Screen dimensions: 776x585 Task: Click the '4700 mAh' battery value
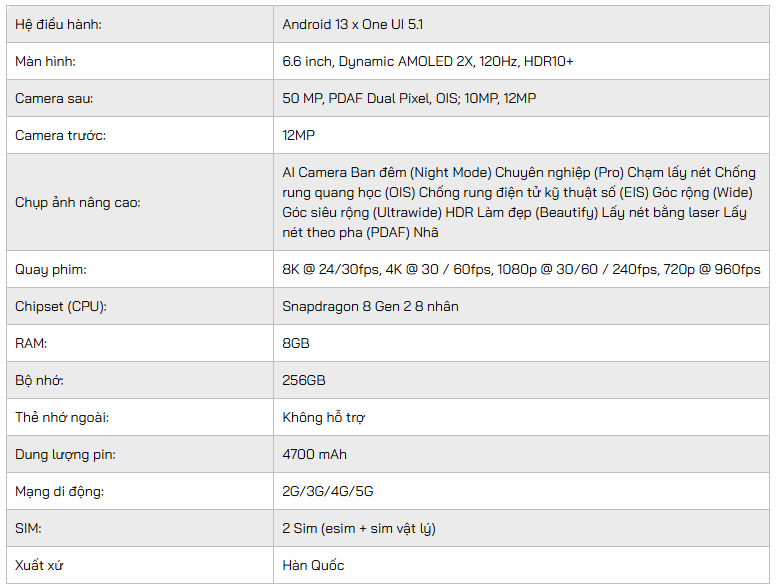coord(315,454)
